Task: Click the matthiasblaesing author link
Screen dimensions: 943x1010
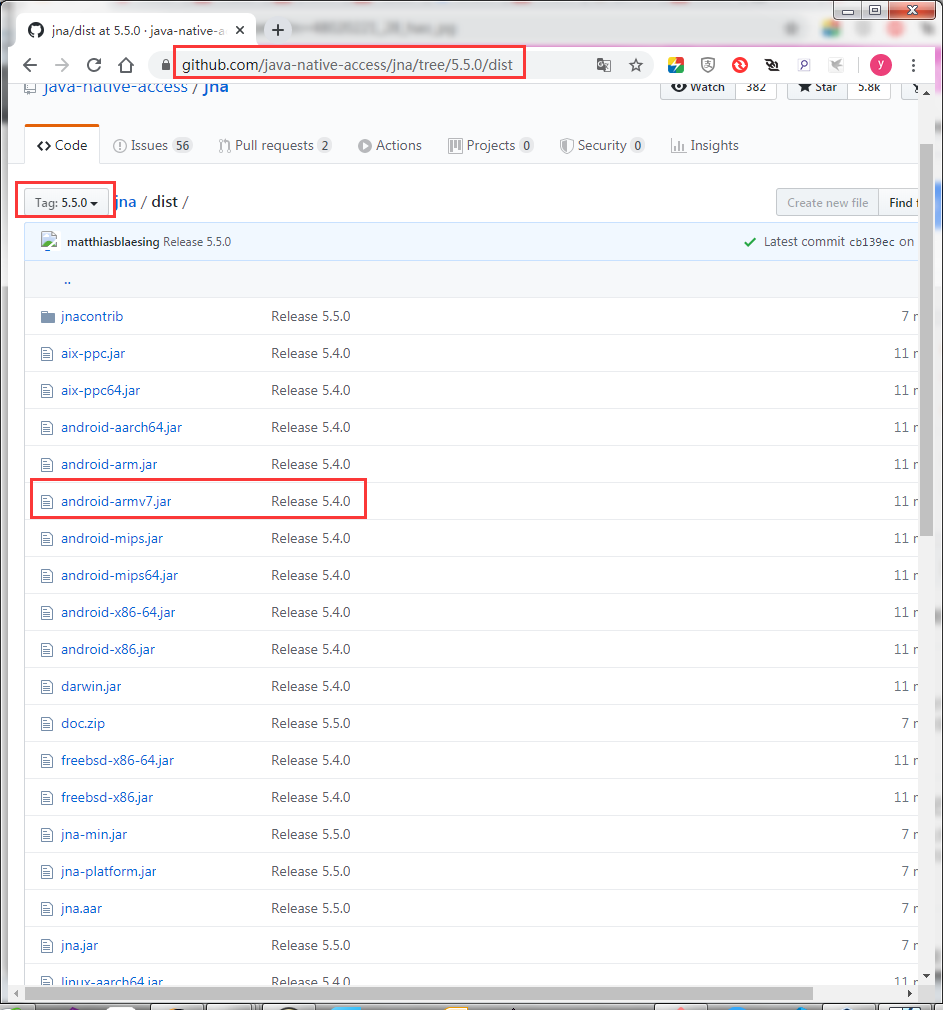Action: click(113, 242)
